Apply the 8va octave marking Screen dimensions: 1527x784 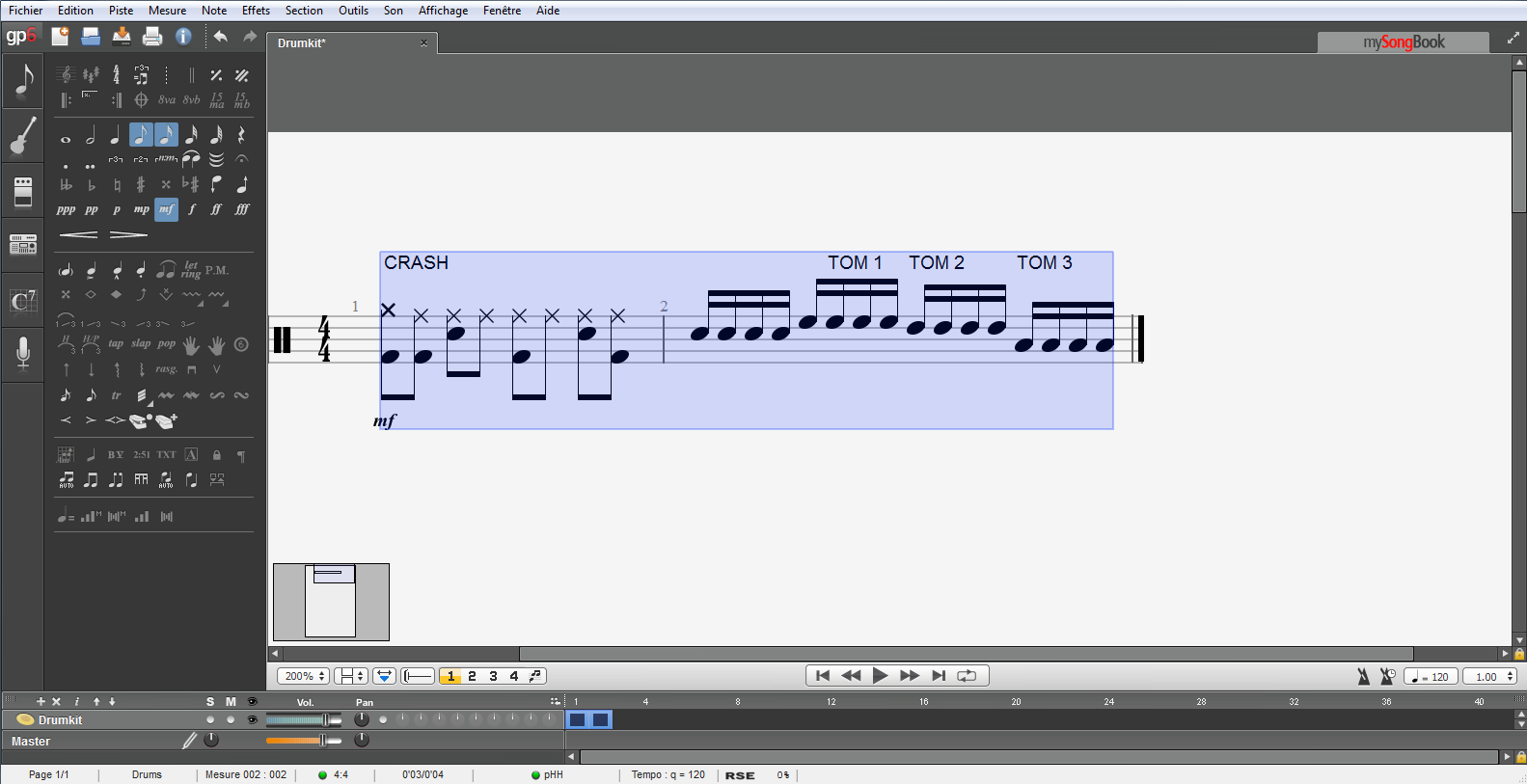[167, 100]
